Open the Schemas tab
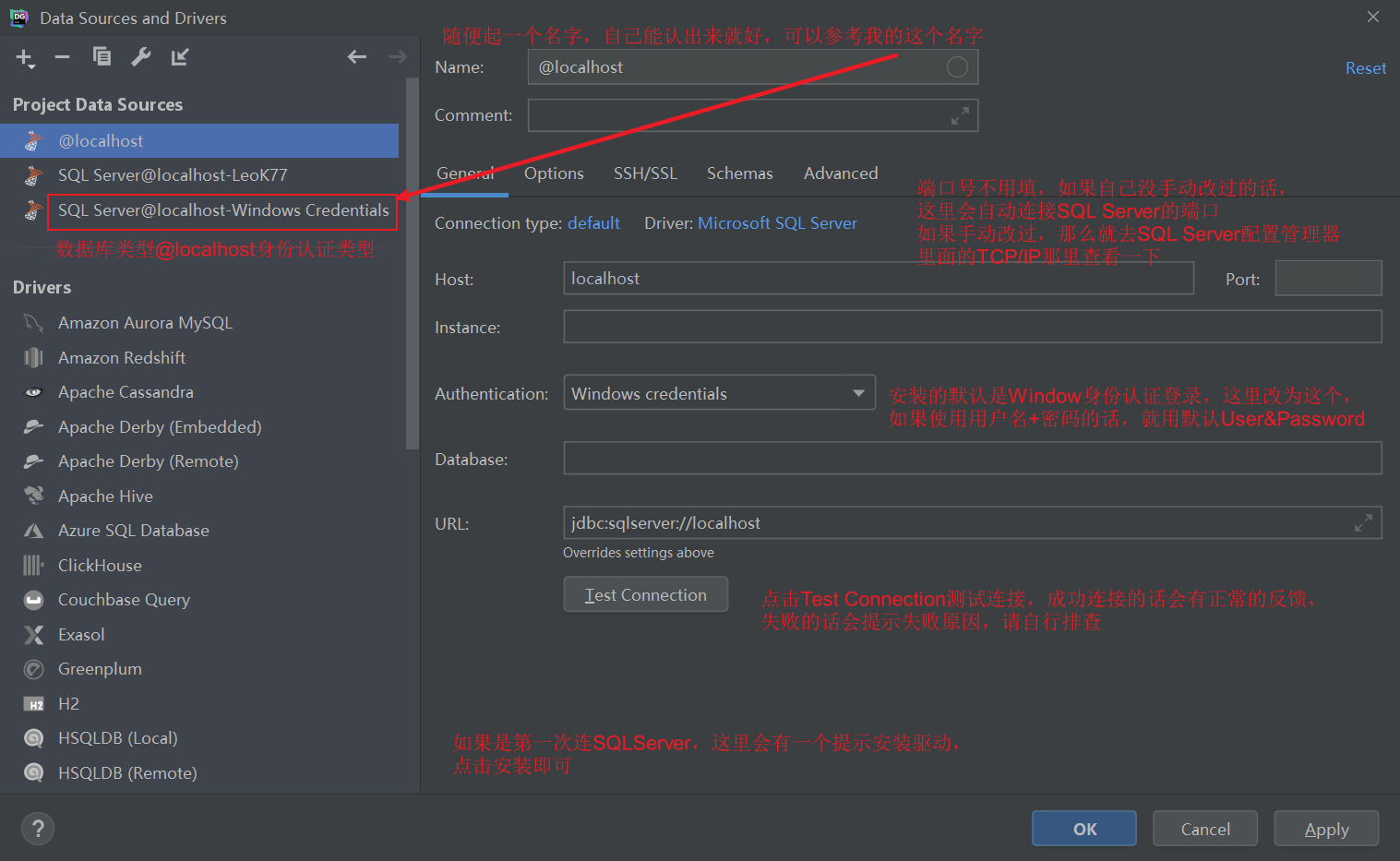The width and height of the screenshot is (1400, 861). point(740,173)
